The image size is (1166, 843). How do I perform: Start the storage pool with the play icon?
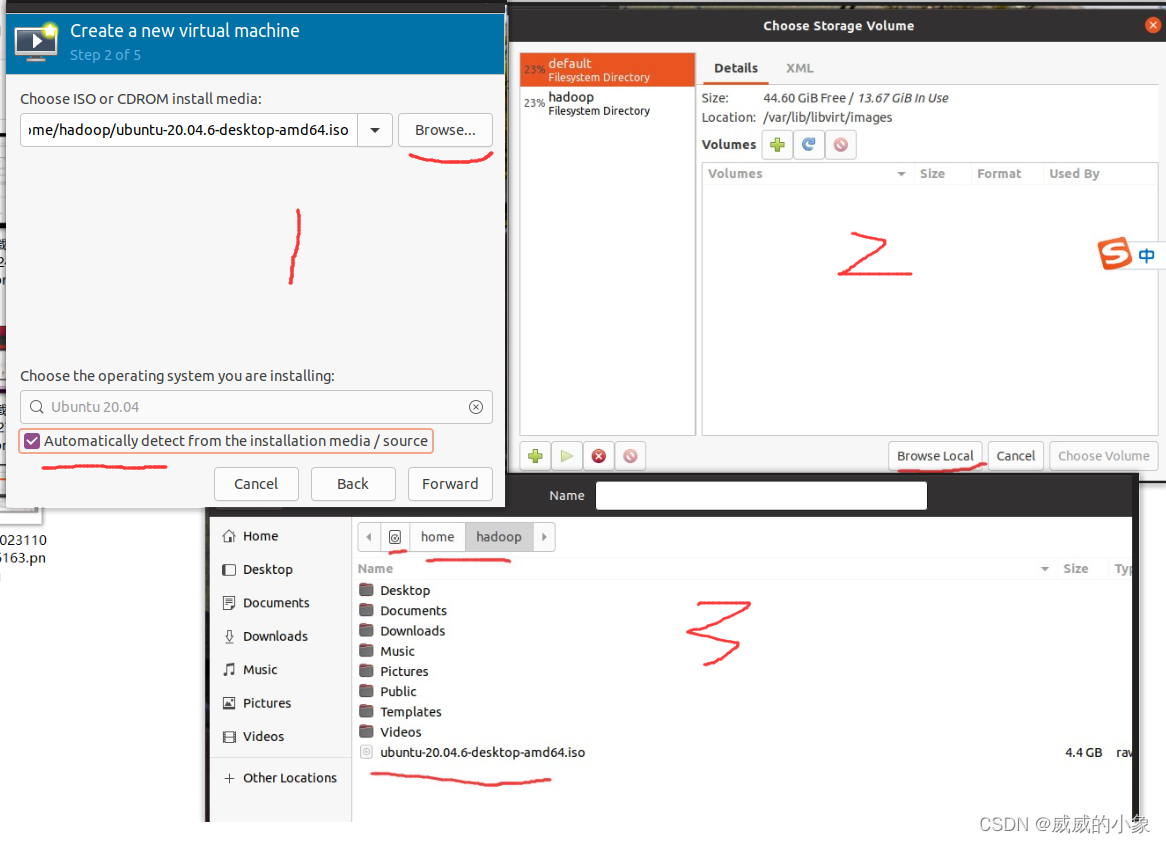click(x=566, y=455)
